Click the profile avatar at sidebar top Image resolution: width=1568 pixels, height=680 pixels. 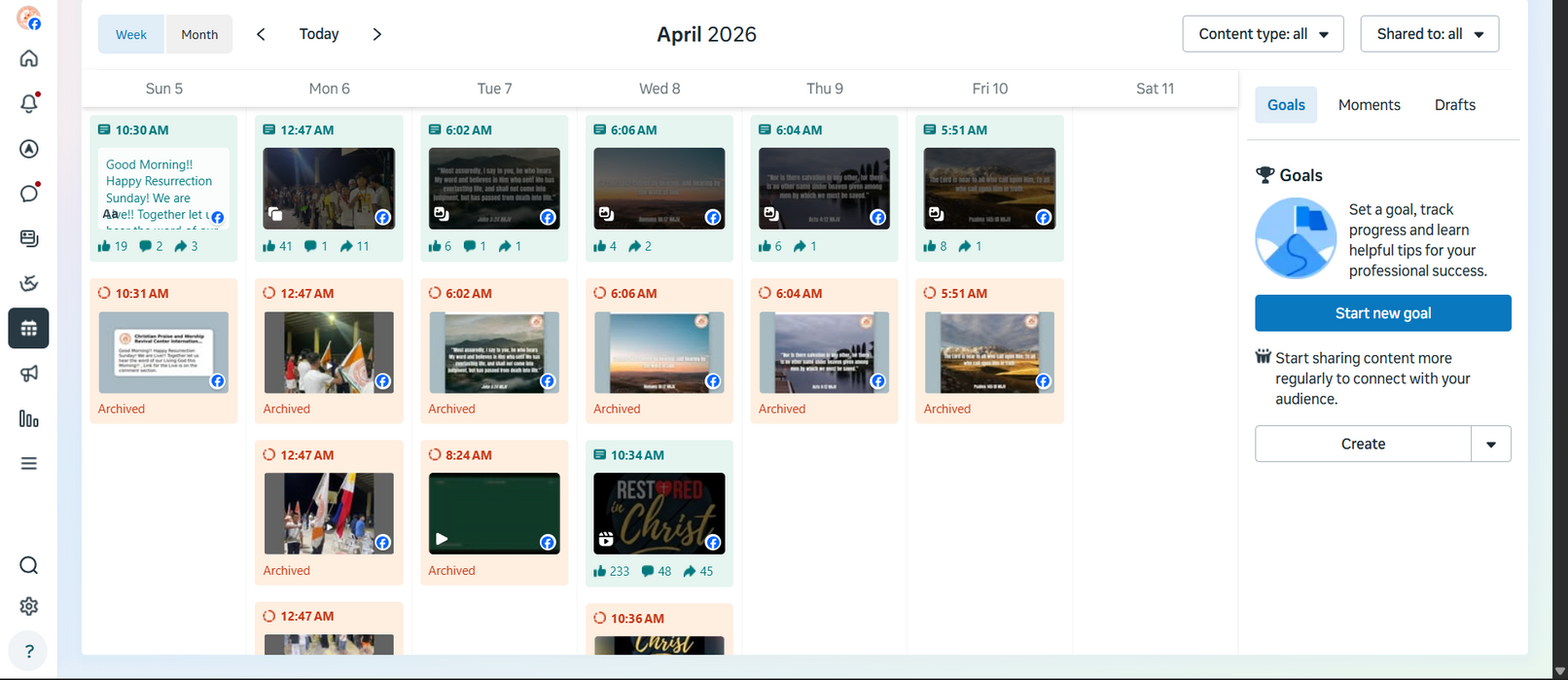tap(29, 18)
